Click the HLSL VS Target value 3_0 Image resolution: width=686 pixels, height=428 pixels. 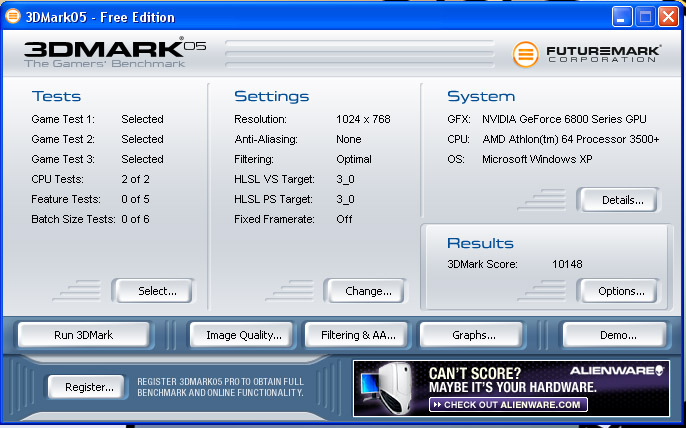coord(345,179)
